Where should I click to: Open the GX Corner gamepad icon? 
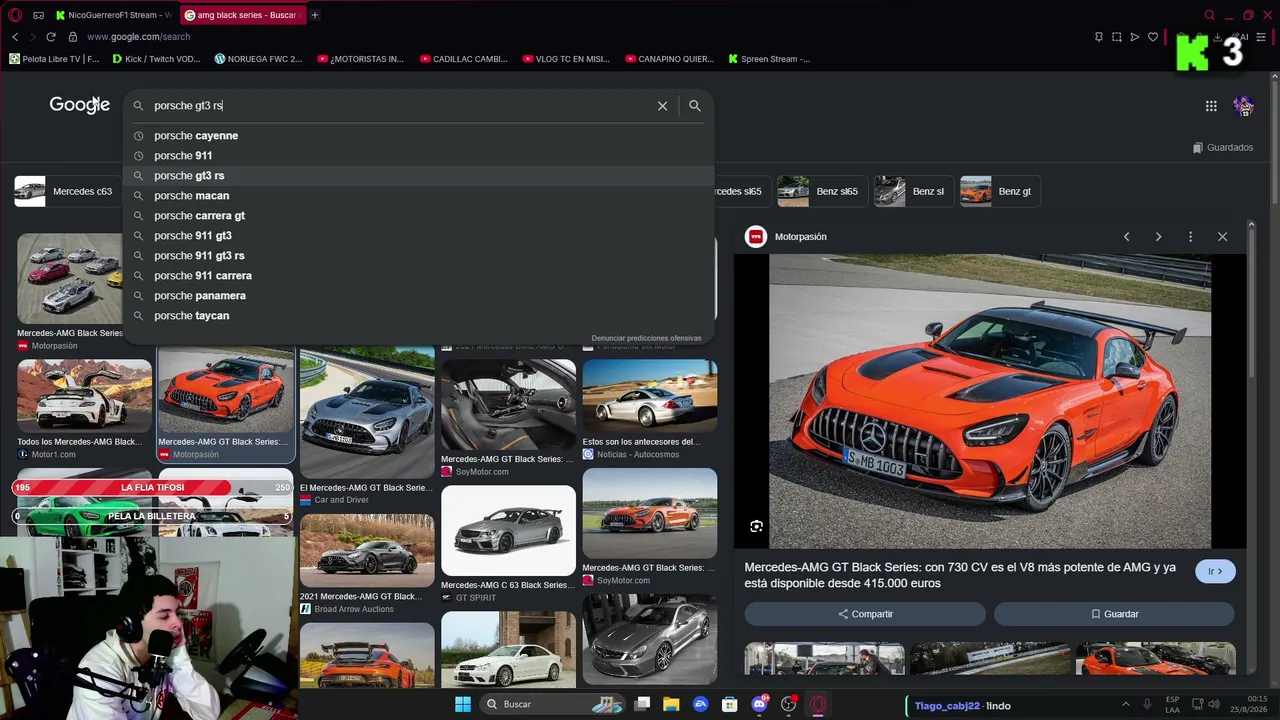pos(38,15)
